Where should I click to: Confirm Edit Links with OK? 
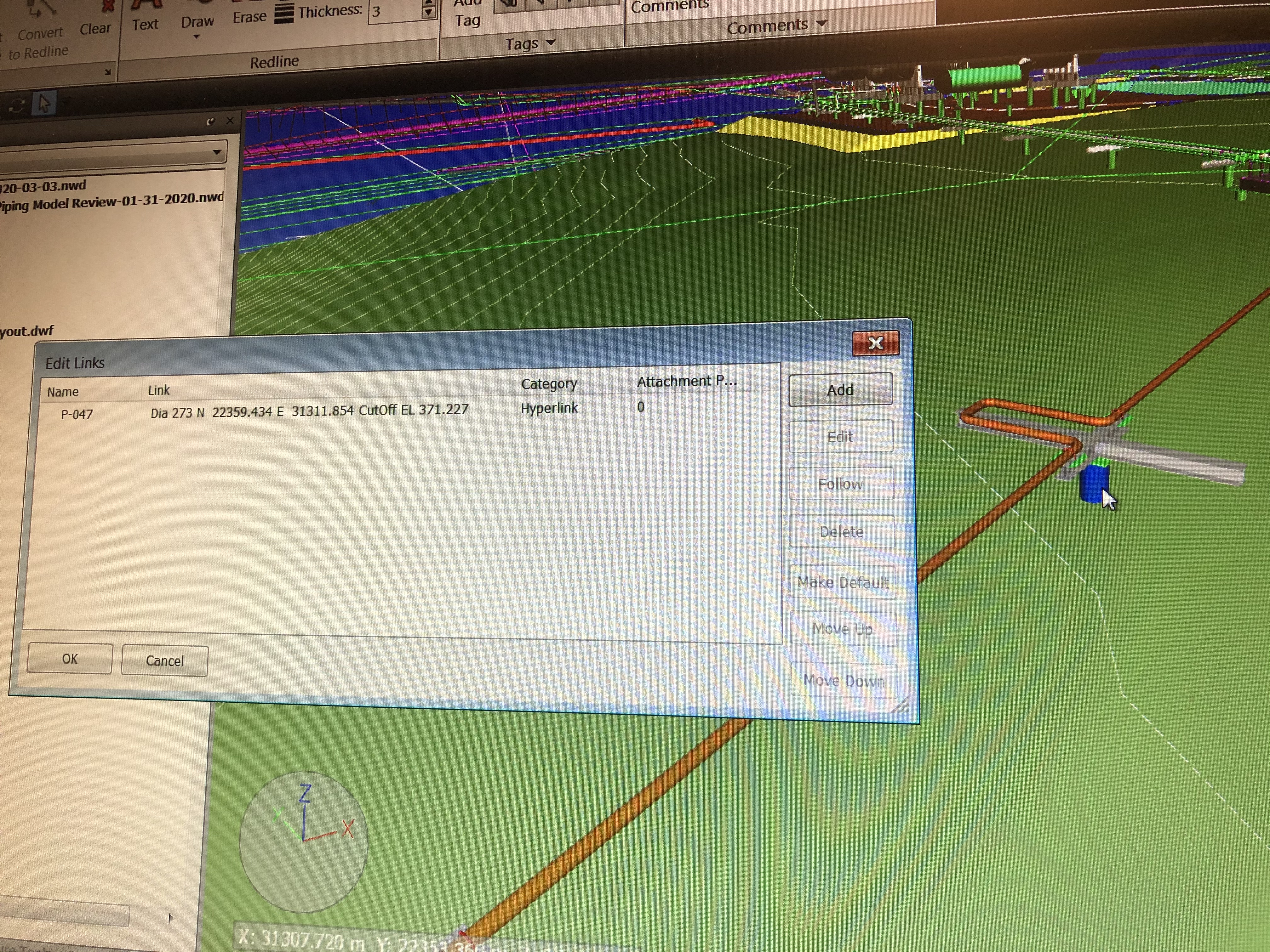pos(70,658)
